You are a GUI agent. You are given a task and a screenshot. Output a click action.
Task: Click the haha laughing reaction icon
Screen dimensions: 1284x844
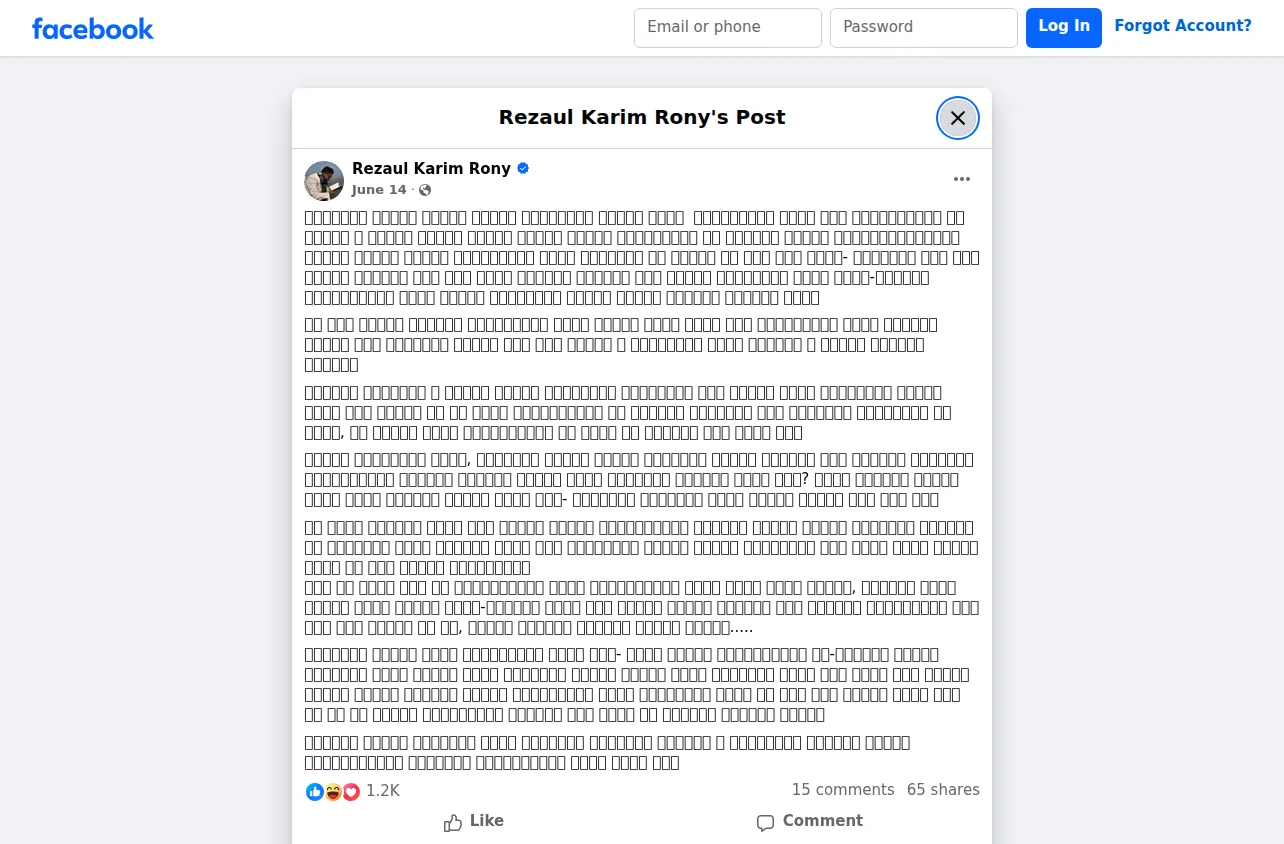pyautogui.click(x=333, y=792)
